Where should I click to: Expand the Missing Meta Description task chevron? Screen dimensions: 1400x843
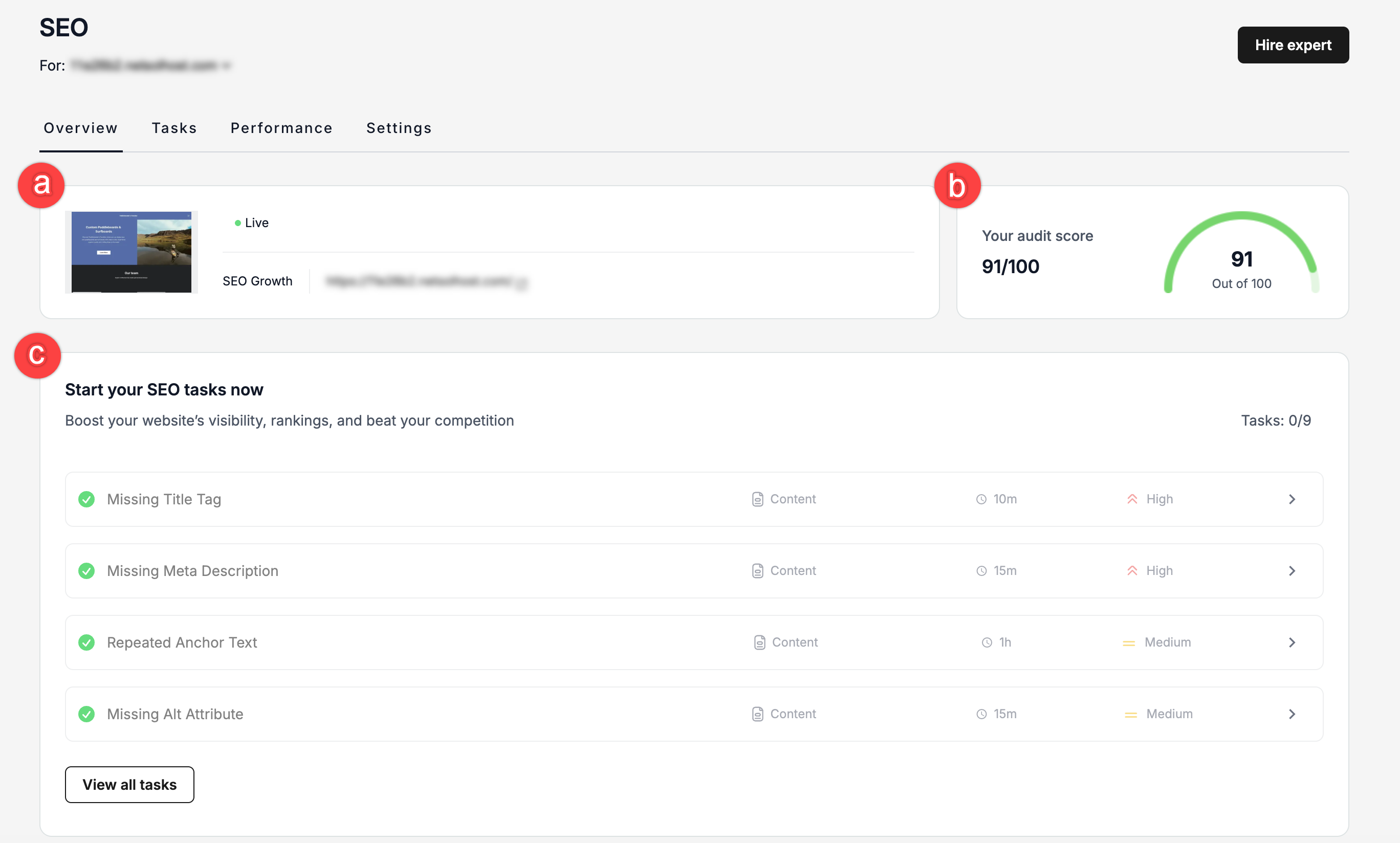1292,571
